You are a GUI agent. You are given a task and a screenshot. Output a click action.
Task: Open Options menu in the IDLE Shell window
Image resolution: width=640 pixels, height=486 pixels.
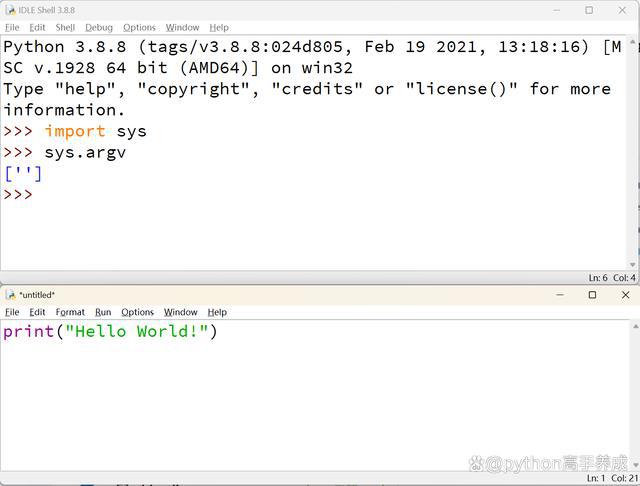click(139, 28)
